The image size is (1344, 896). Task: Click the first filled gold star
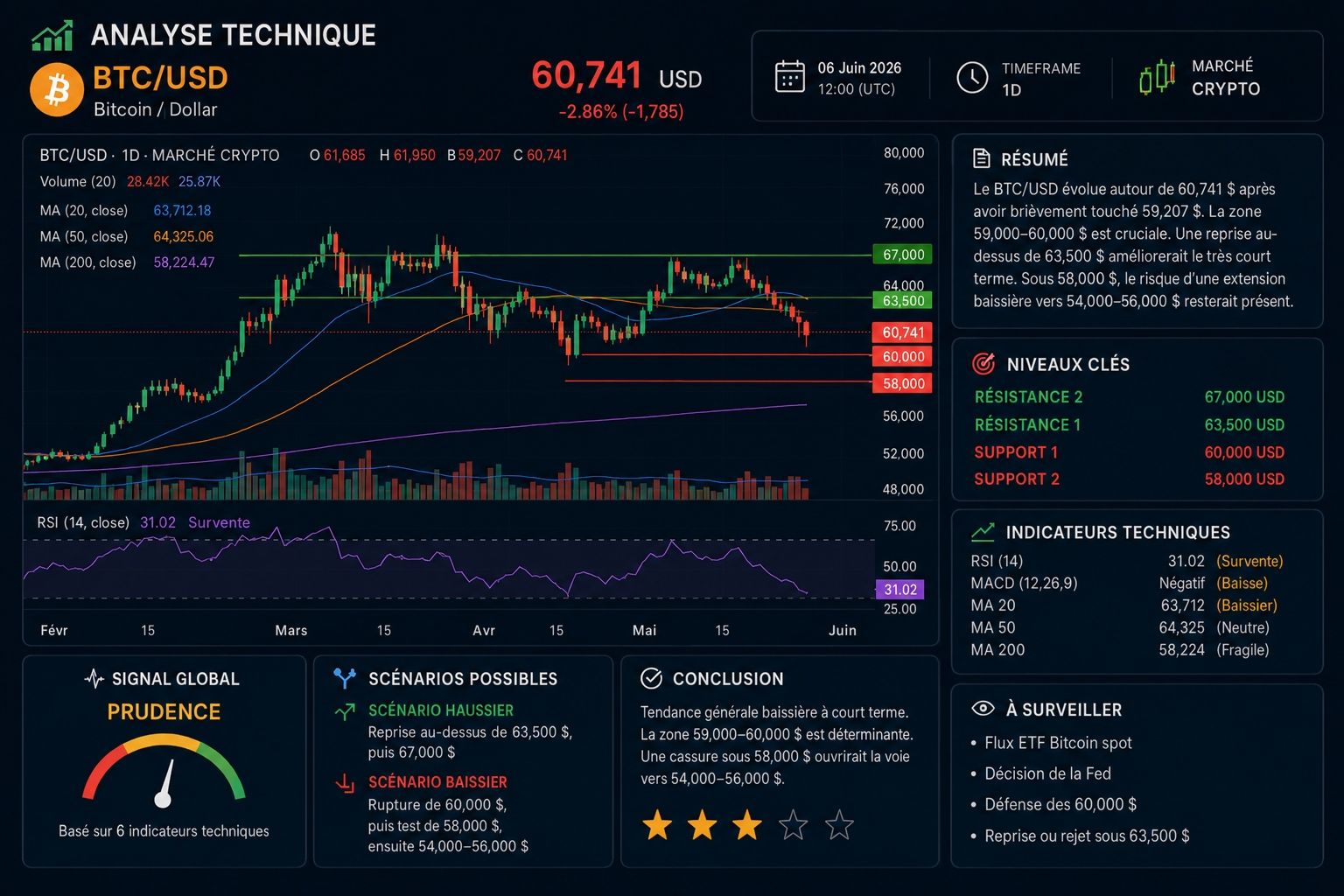(657, 824)
